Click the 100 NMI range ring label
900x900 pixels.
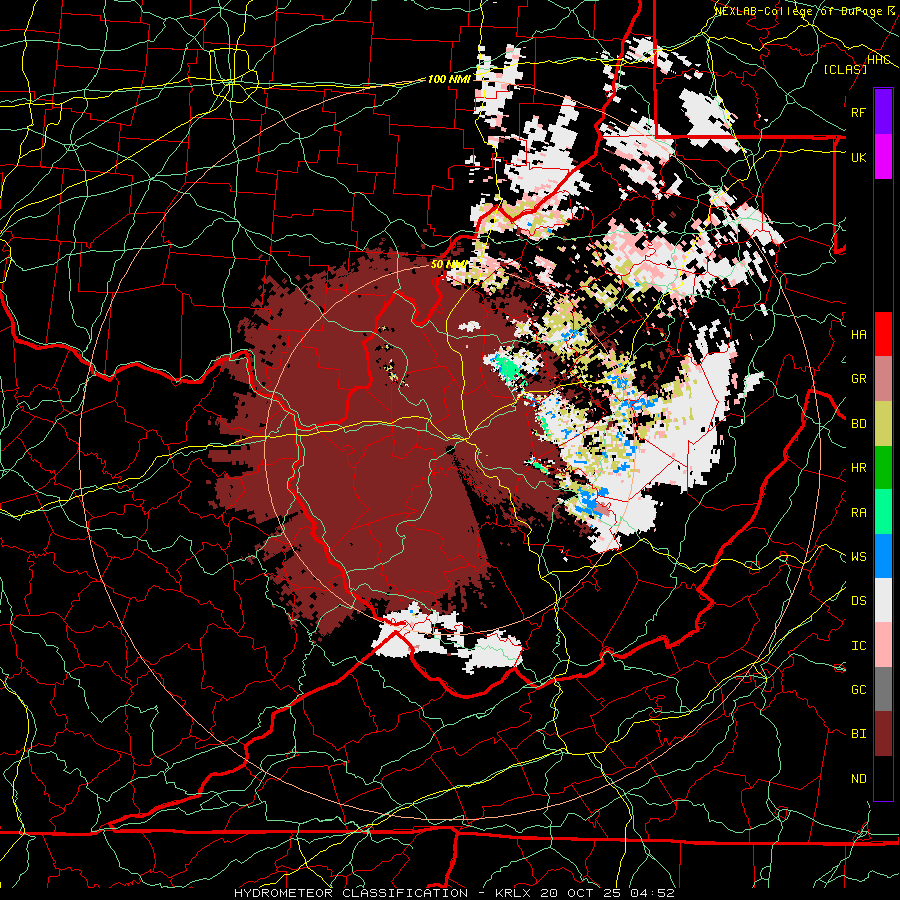(449, 79)
